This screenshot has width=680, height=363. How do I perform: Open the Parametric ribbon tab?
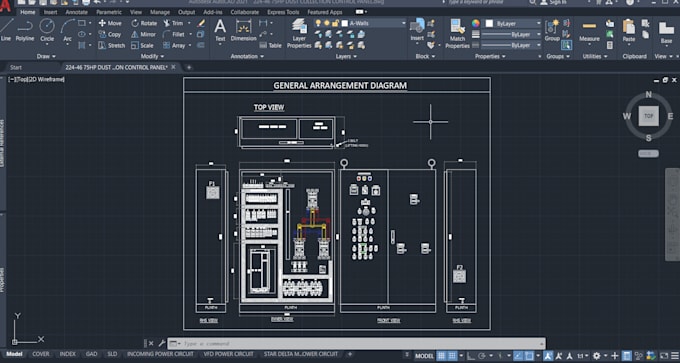point(109,12)
